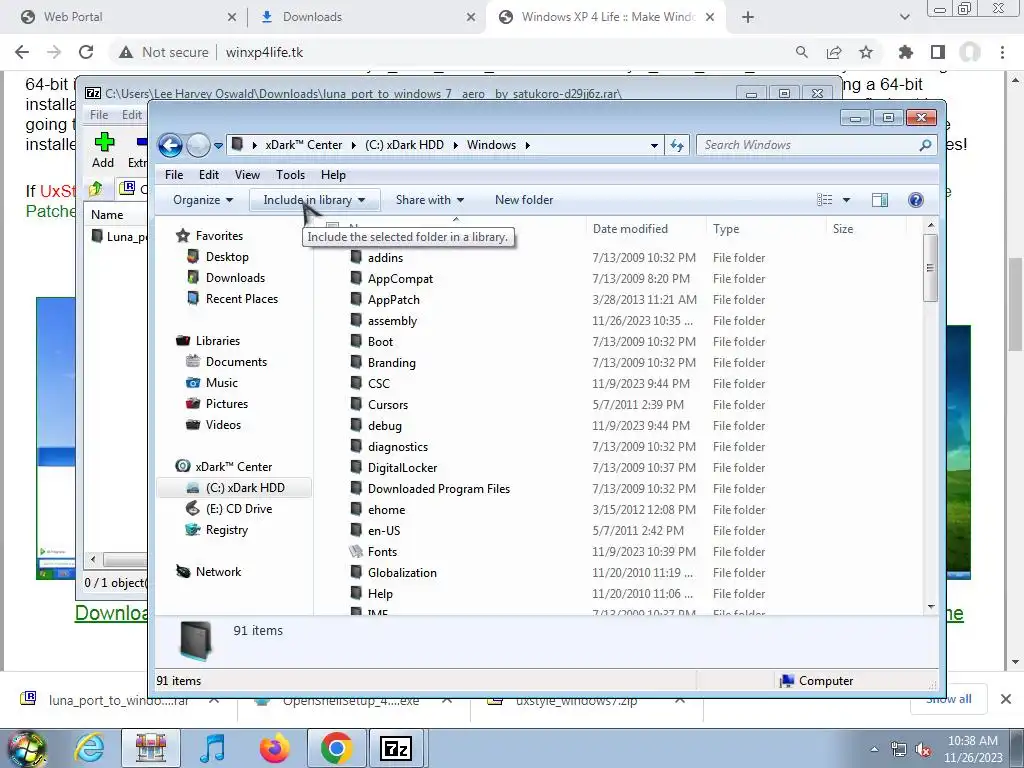Click the Documents library icon
1024x768 pixels.
[193, 361]
